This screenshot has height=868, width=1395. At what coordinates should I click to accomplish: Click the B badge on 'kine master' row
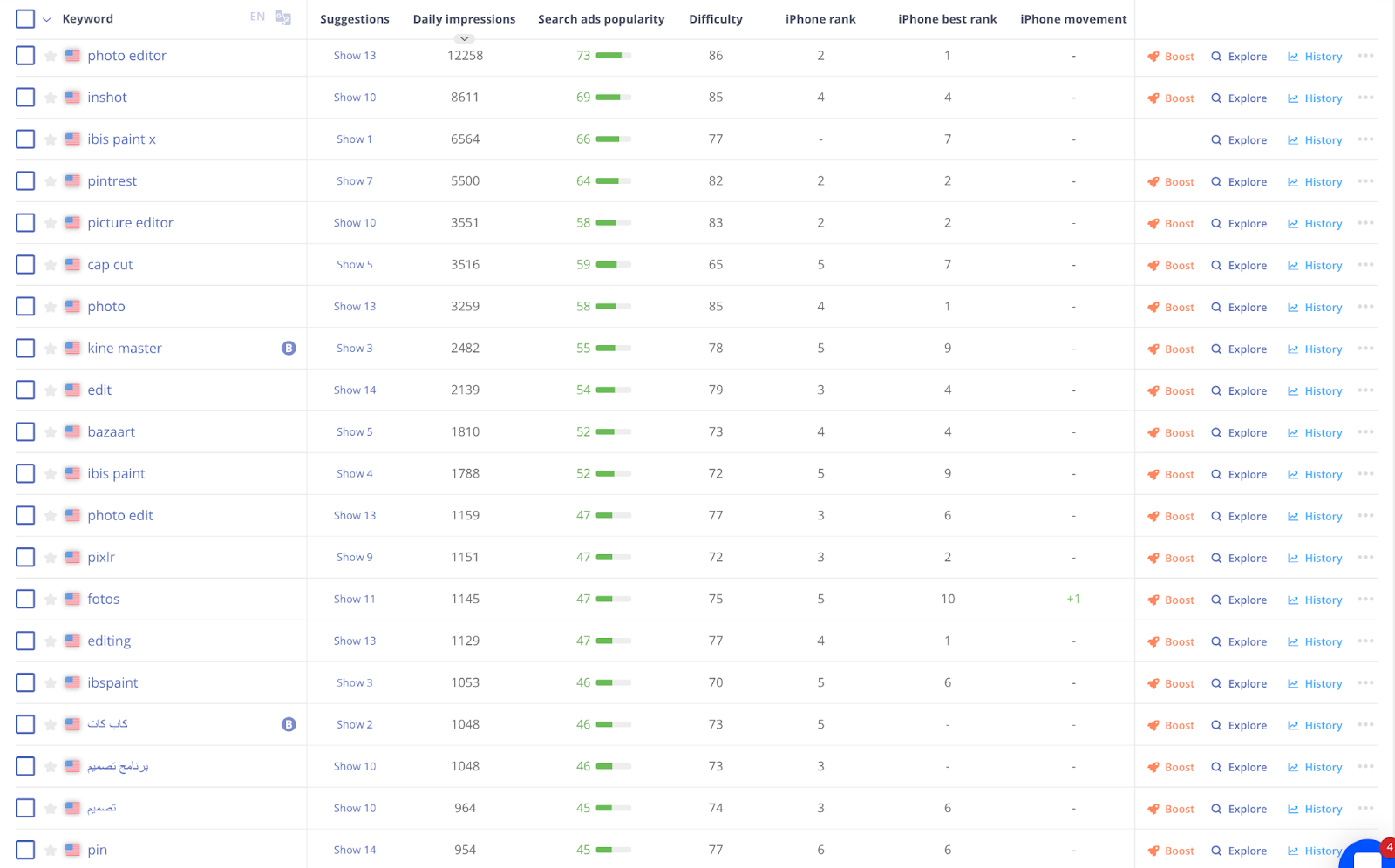tap(289, 348)
